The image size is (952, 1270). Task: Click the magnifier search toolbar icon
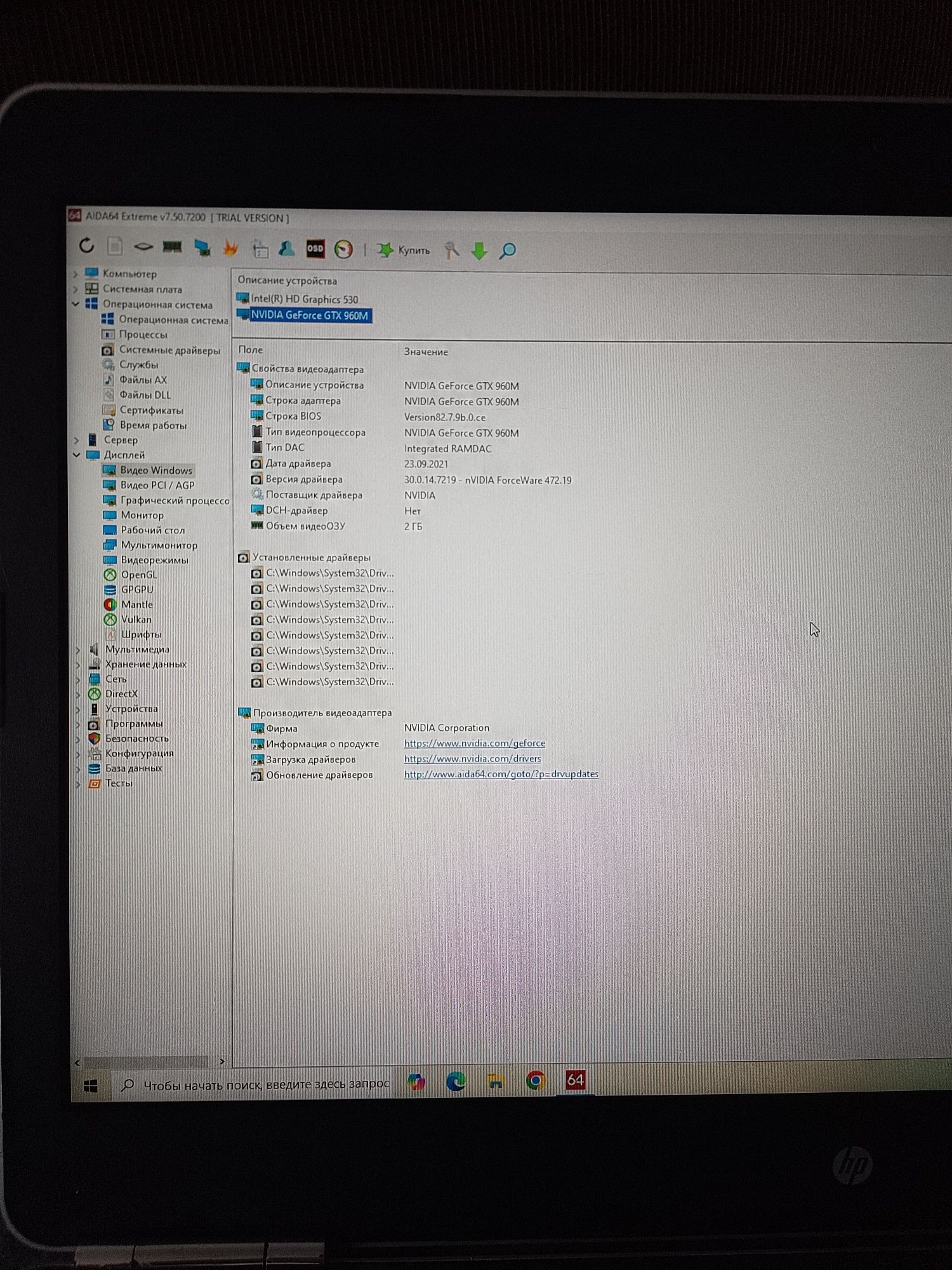507,251
